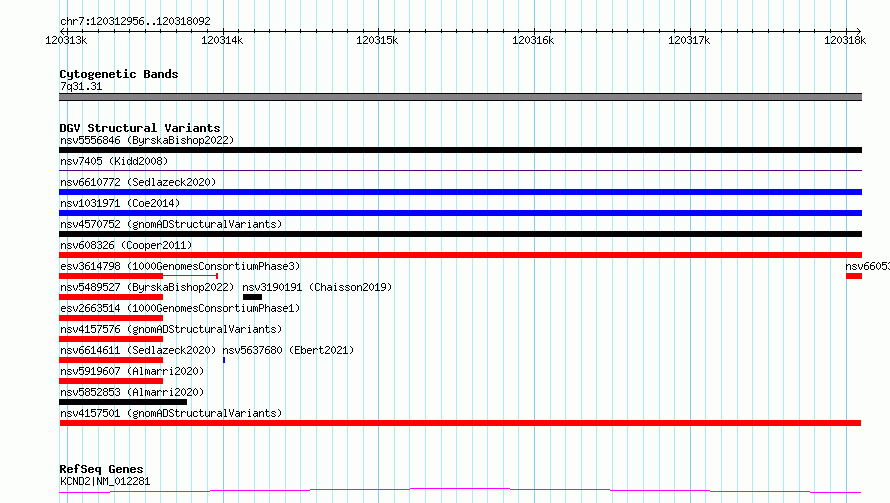
Task: Open the esv3614798 (1000GenomesConsortiumPhase3) label
Action: [180, 266]
